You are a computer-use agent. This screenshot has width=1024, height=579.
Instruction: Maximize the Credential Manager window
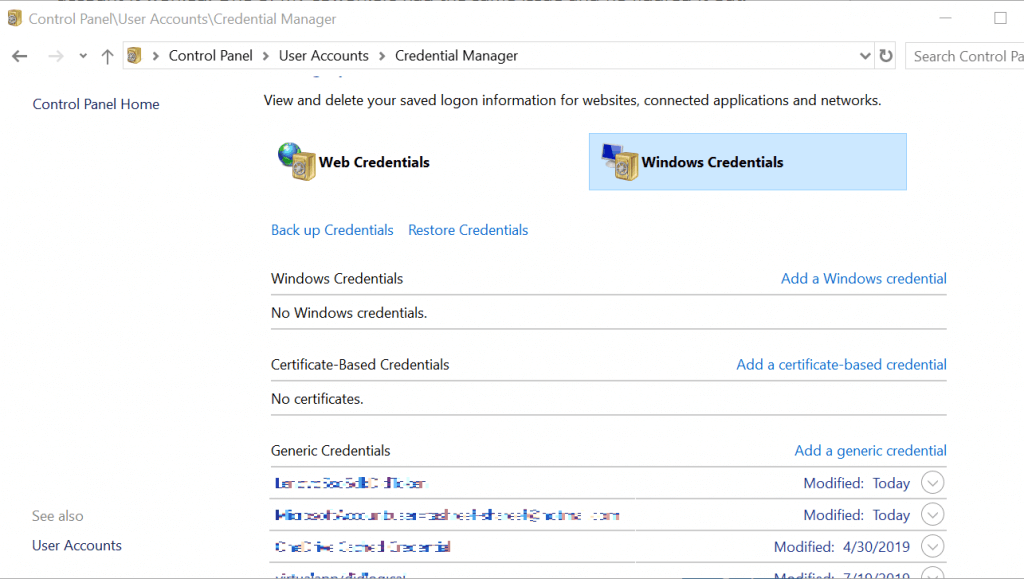(1000, 18)
